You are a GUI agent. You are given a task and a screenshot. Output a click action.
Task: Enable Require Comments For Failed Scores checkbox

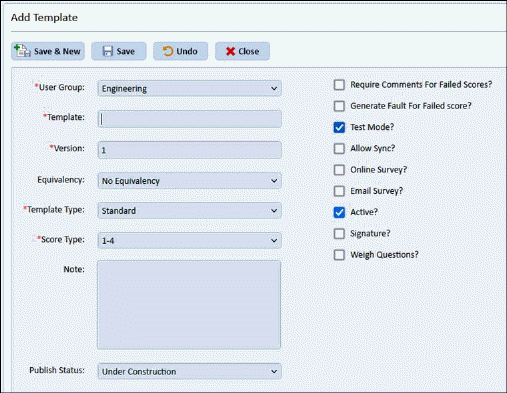point(339,85)
